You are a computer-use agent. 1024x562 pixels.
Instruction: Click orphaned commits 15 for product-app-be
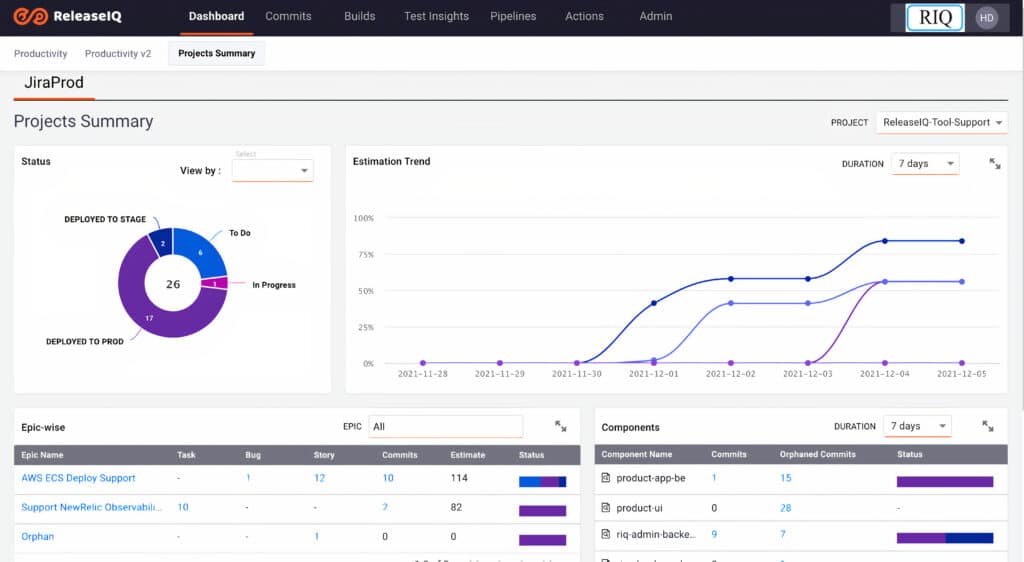point(786,478)
